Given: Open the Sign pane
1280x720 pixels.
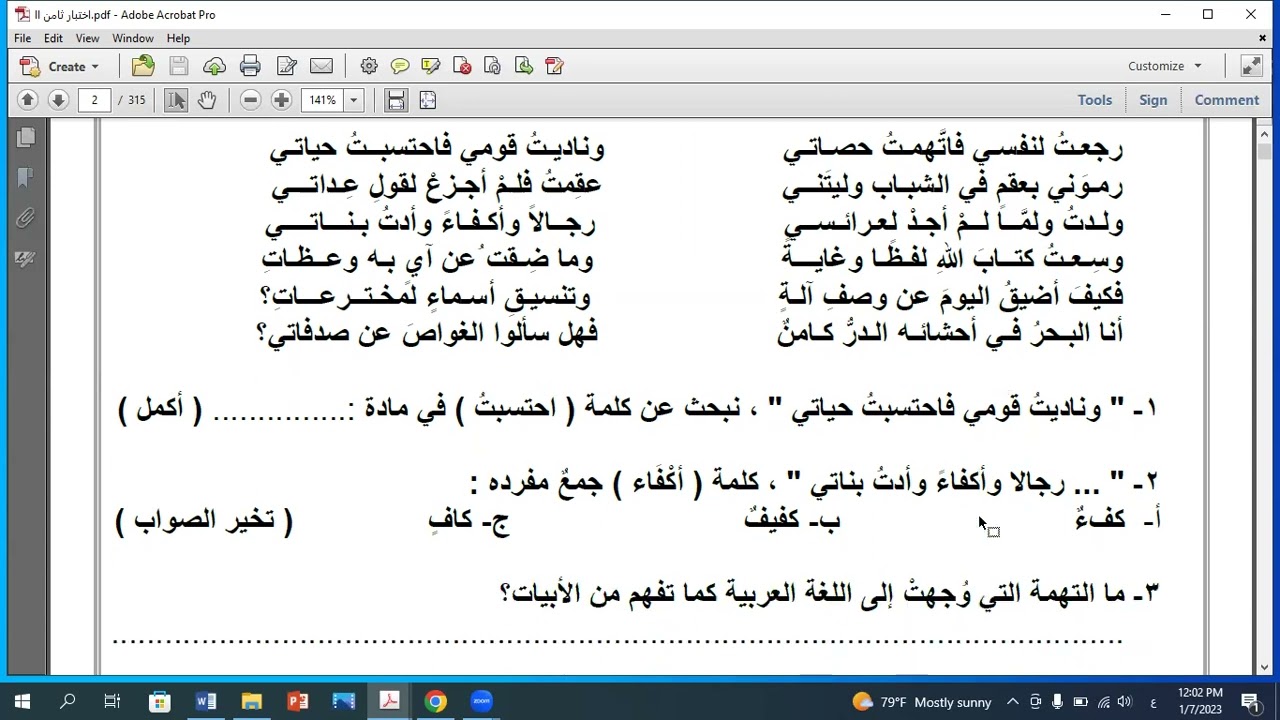Looking at the screenshot, I should [x=1153, y=100].
